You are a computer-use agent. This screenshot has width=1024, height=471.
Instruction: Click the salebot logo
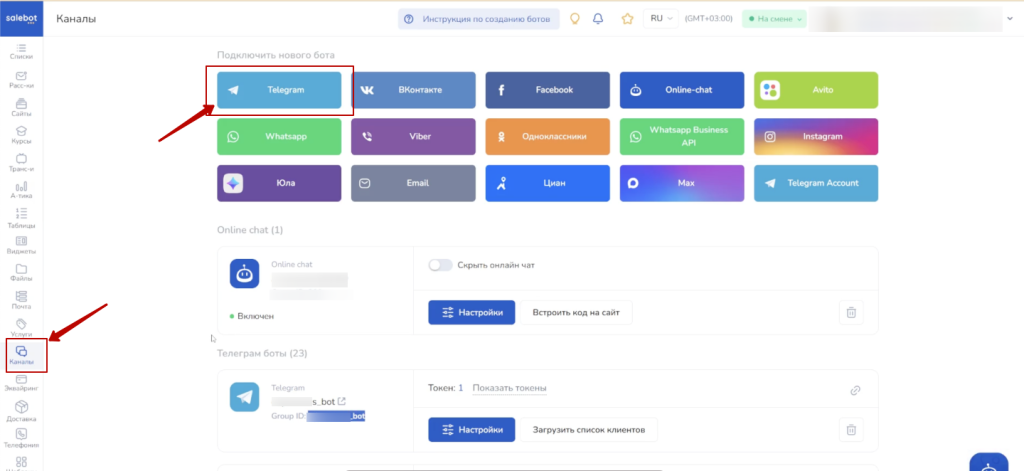22,19
